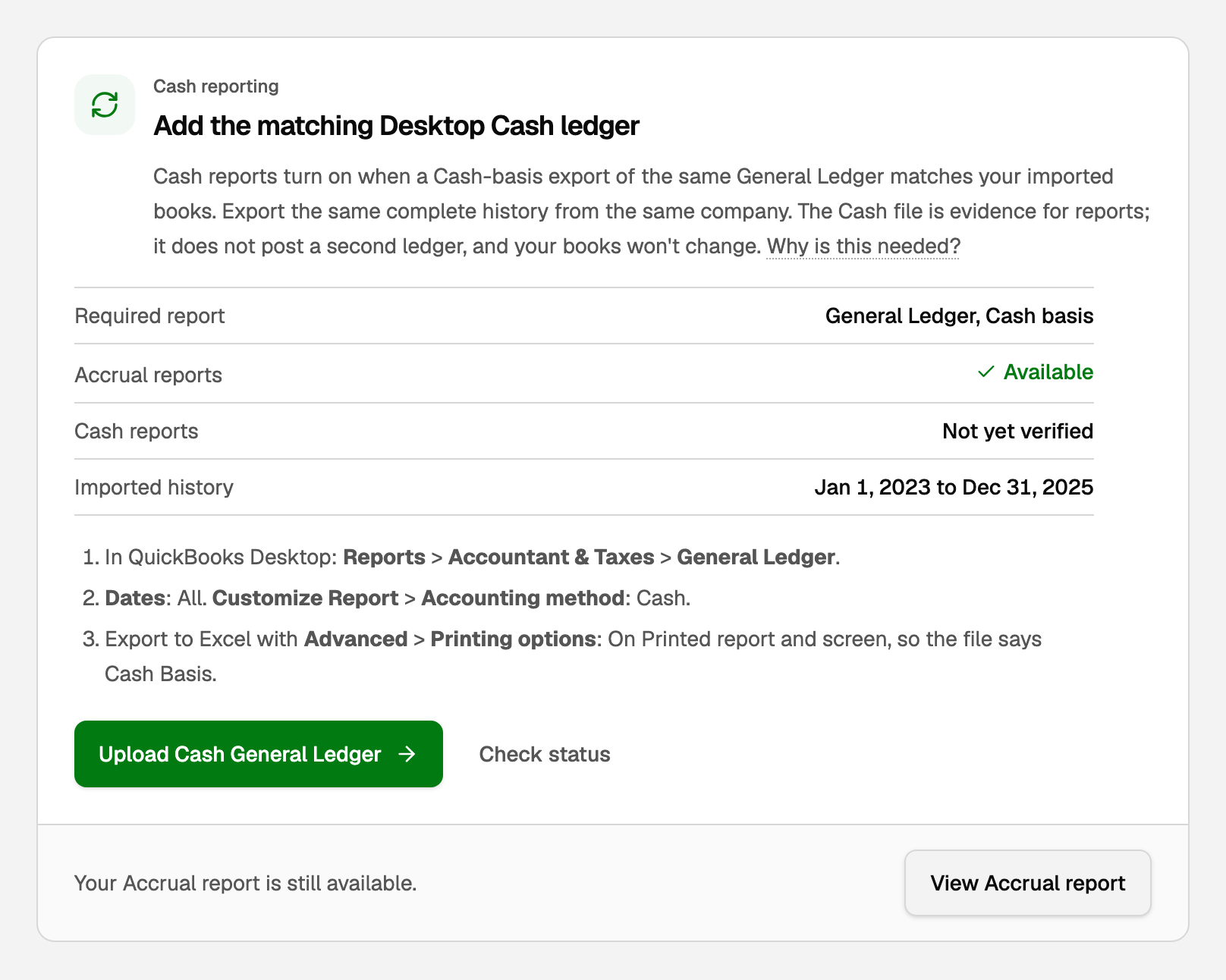Image resolution: width=1226 pixels, height=980 pixels.
Task: Click the 'Add the matching Desktop Cash ledger' heading
Action: pos(396,126)
